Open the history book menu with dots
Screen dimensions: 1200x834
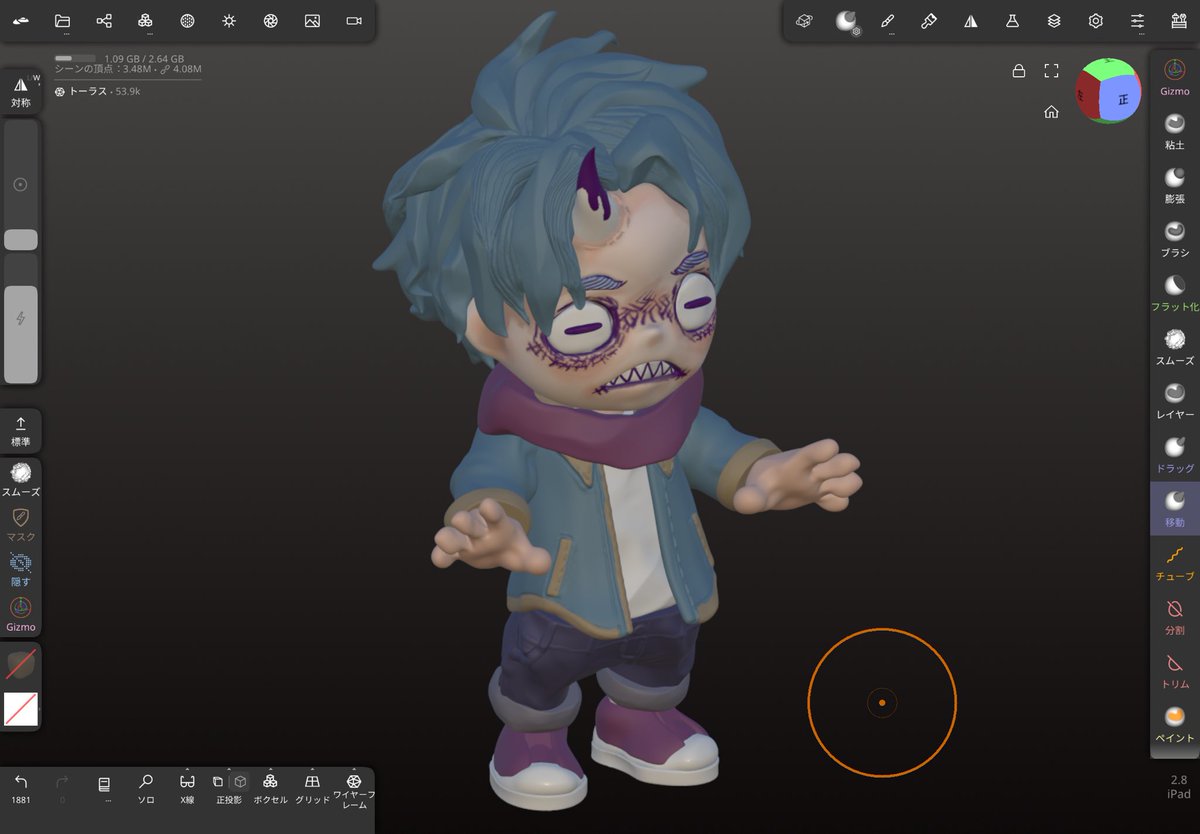(x=104, y=789)
